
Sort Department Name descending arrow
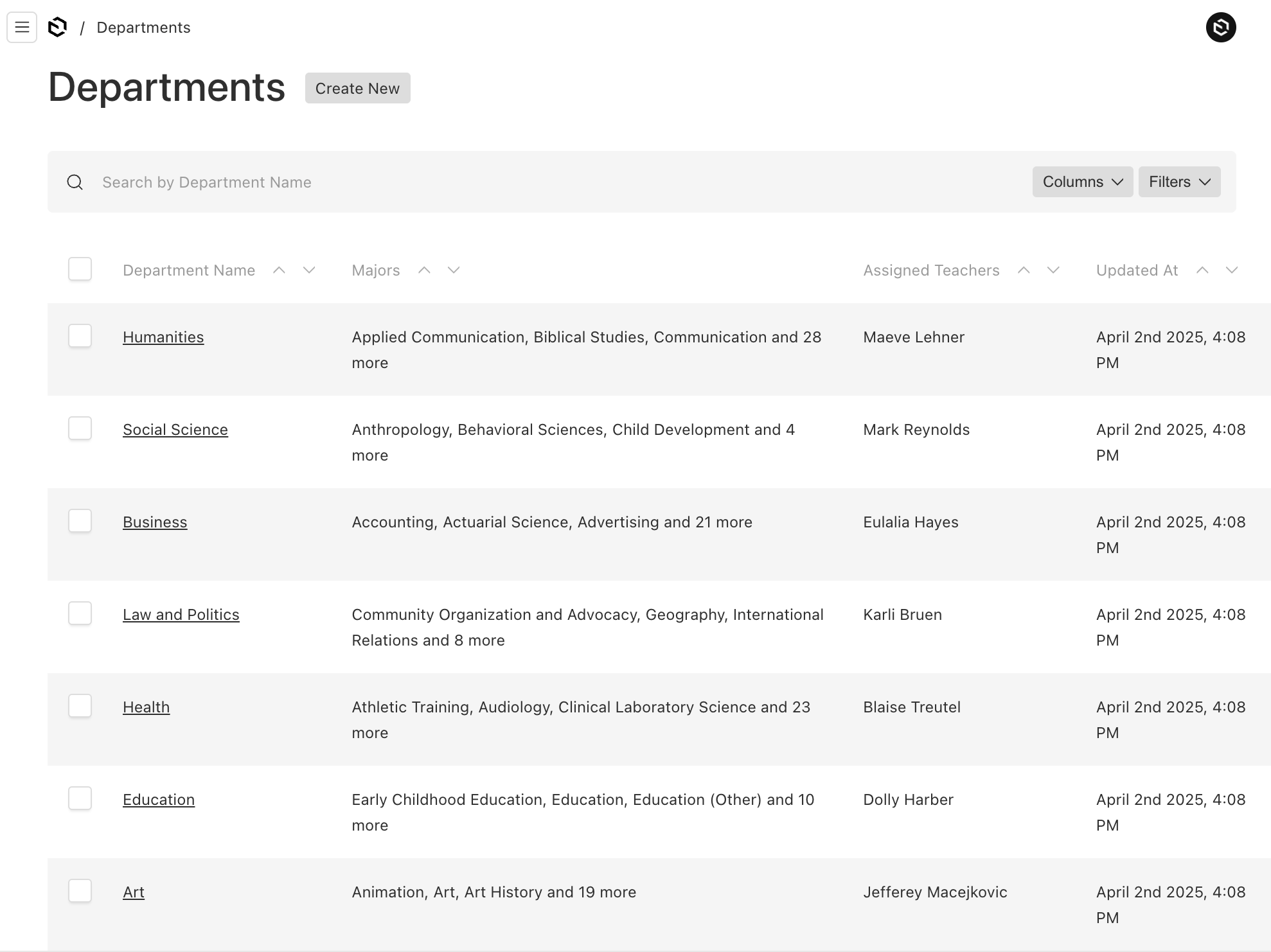309,270
